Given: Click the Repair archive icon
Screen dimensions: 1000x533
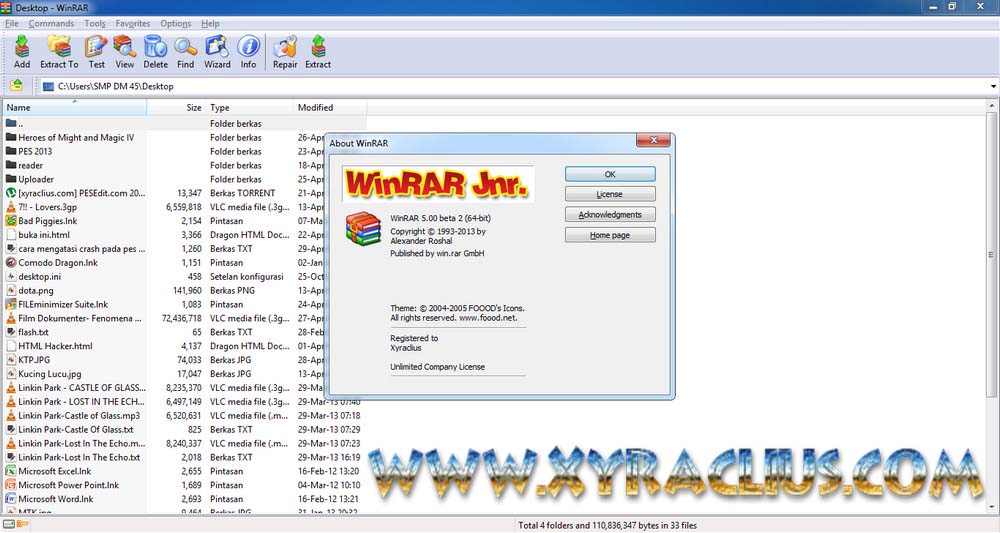Looking at the screenshot, I should 285,52.
